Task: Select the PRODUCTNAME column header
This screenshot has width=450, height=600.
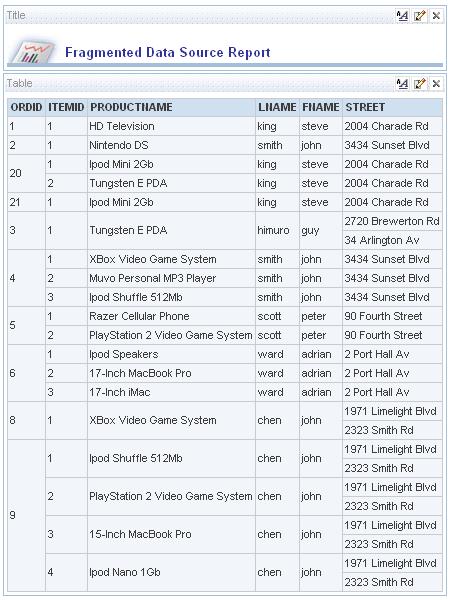Action: coord(171,107)
